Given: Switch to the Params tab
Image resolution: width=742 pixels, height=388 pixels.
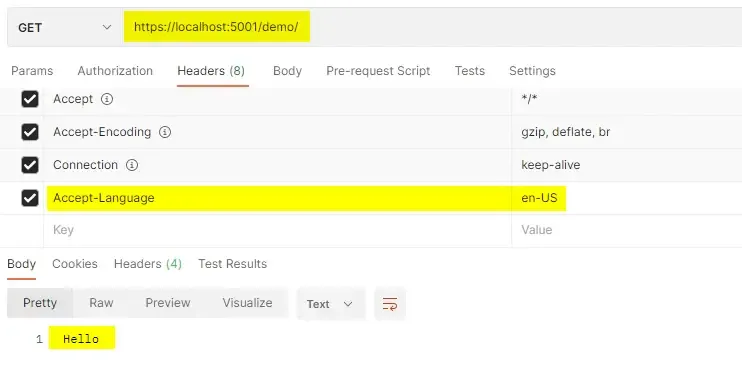Looking at the screenshot, I should (32, 71).
